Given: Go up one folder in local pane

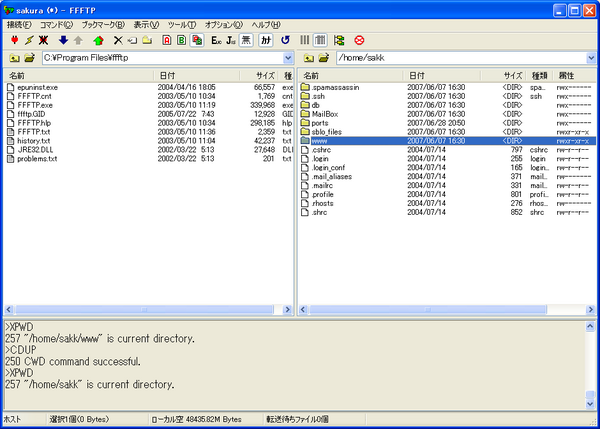Looking at the screenshot, I should 15,58.
